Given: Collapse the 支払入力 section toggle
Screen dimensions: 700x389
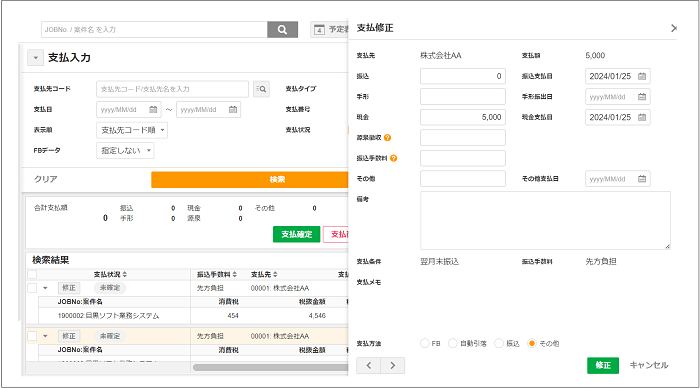Looking at the screenshot, I should point(35,58).
